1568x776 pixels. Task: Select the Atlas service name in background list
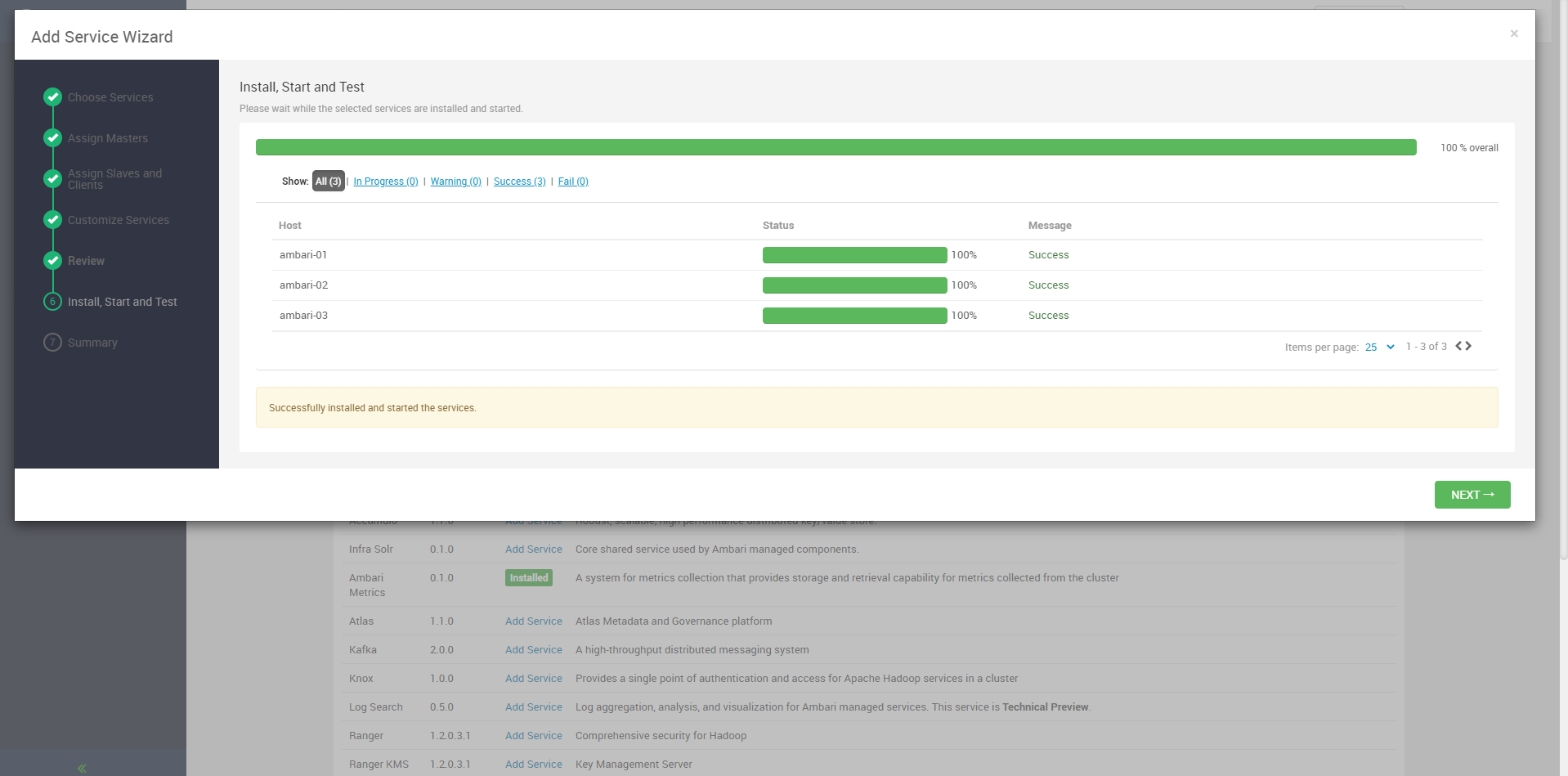click(x=361, y=621)
